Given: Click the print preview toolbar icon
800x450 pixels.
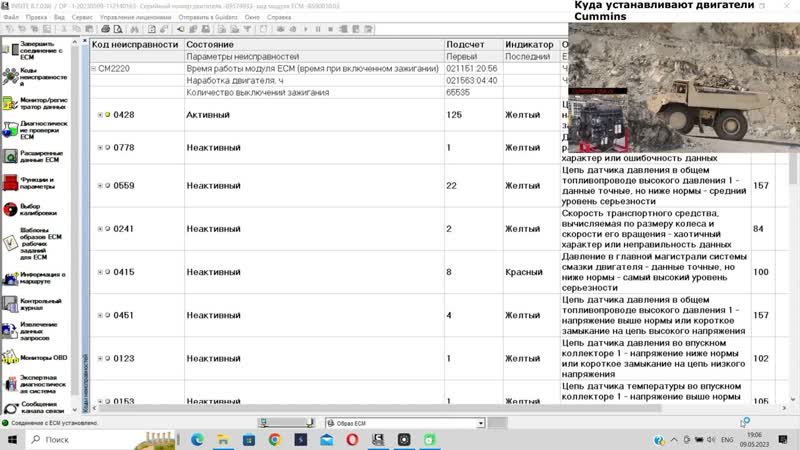Looking at the screenshot, I should click(x=118, y=29).
